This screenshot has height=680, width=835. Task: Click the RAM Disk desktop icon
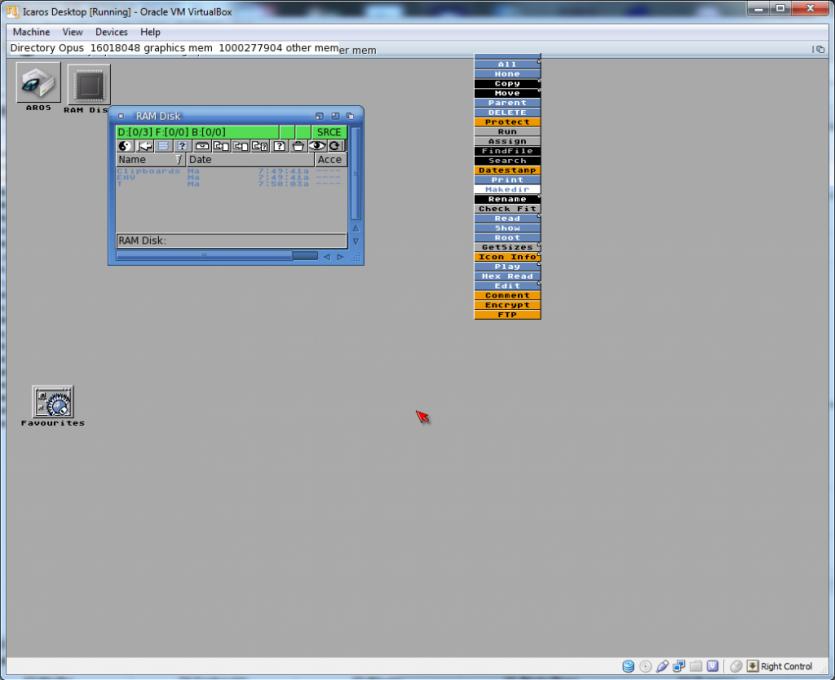(88, 84)
